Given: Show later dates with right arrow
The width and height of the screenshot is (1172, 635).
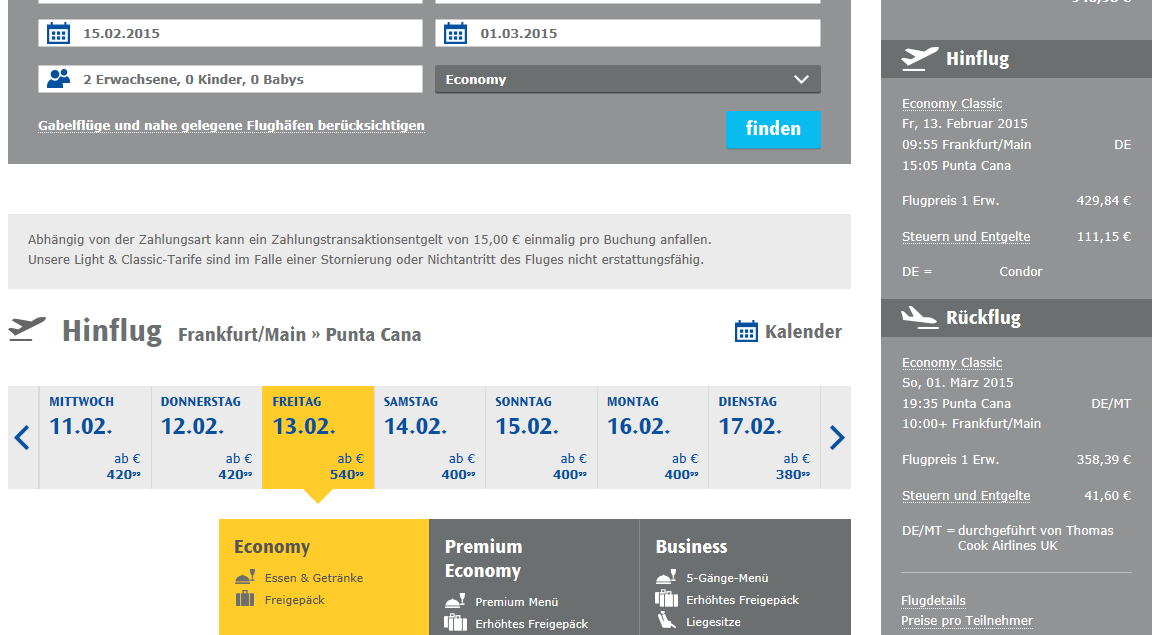Looking at the screenshot, I should coord(837,438).
